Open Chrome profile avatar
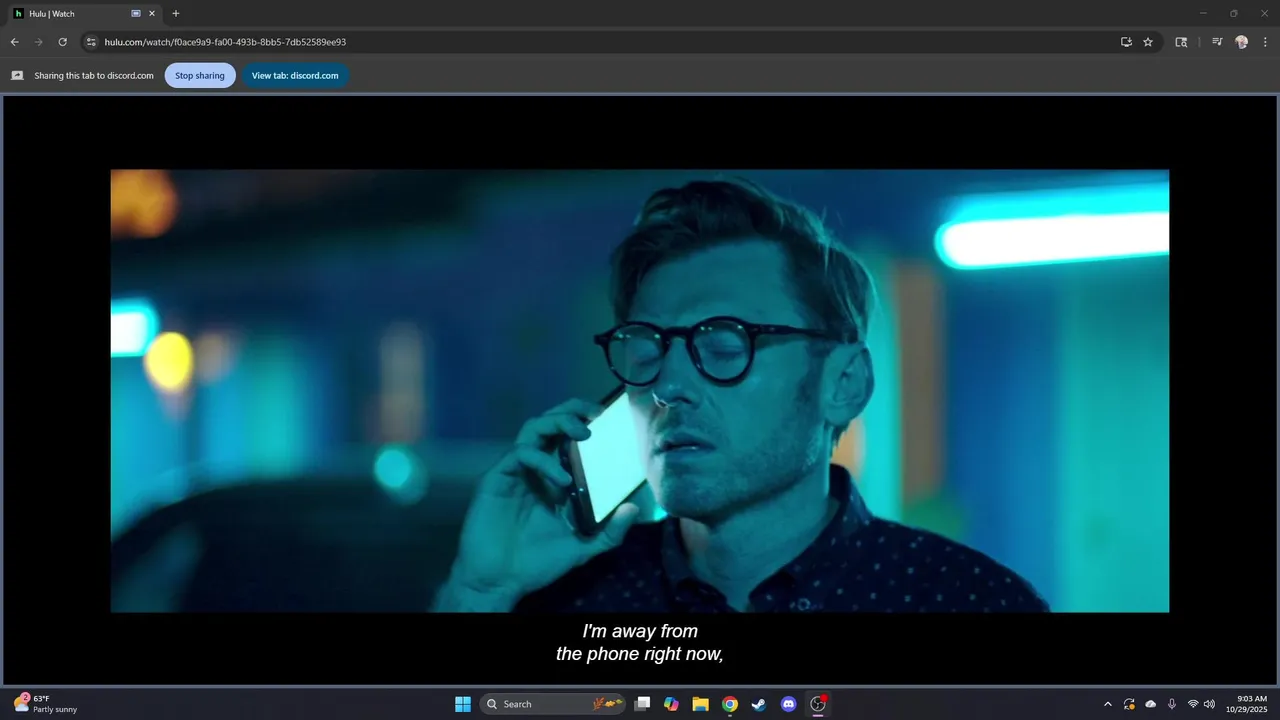 coord(1241,42)
